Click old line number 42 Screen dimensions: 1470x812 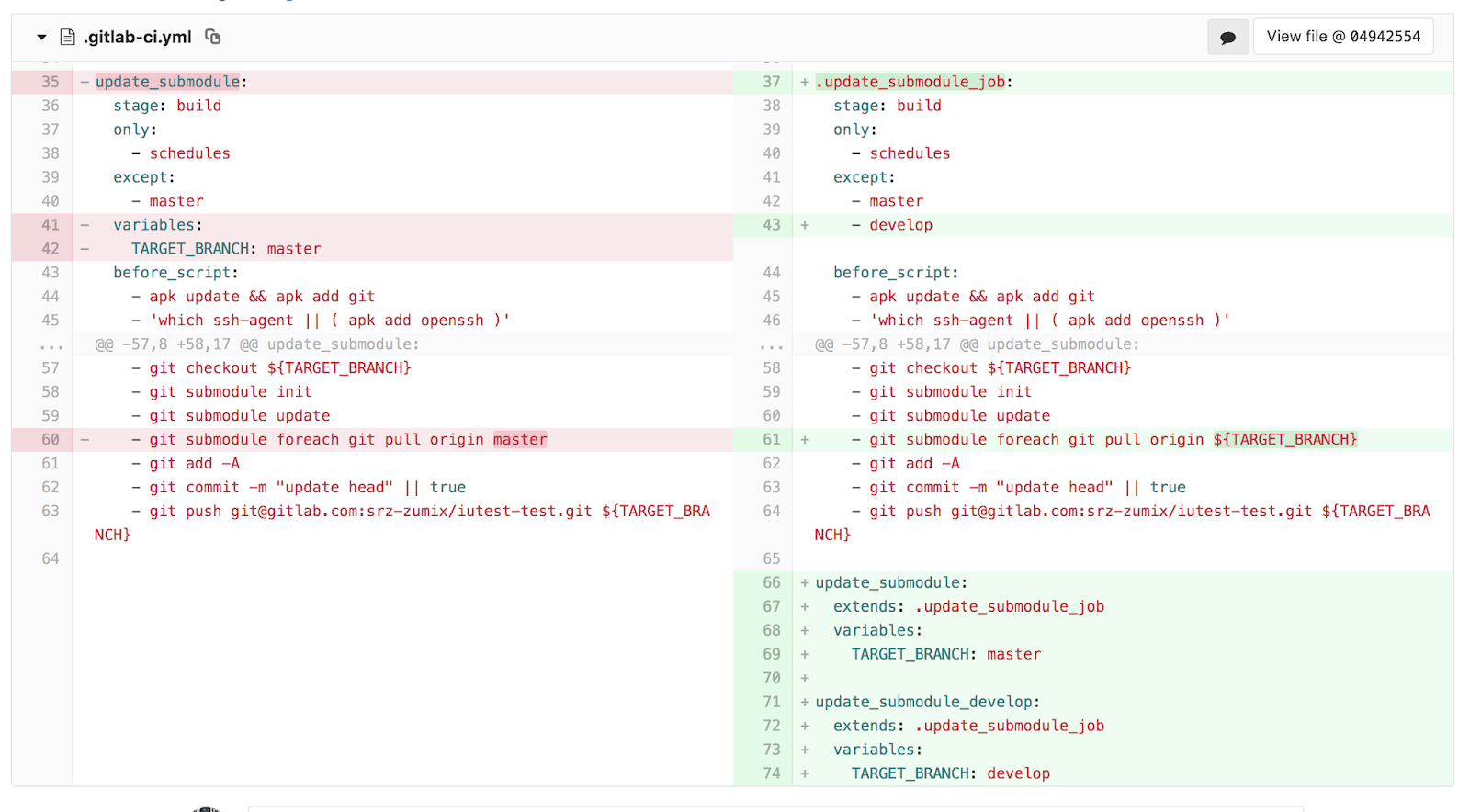(x=51, y=249)
